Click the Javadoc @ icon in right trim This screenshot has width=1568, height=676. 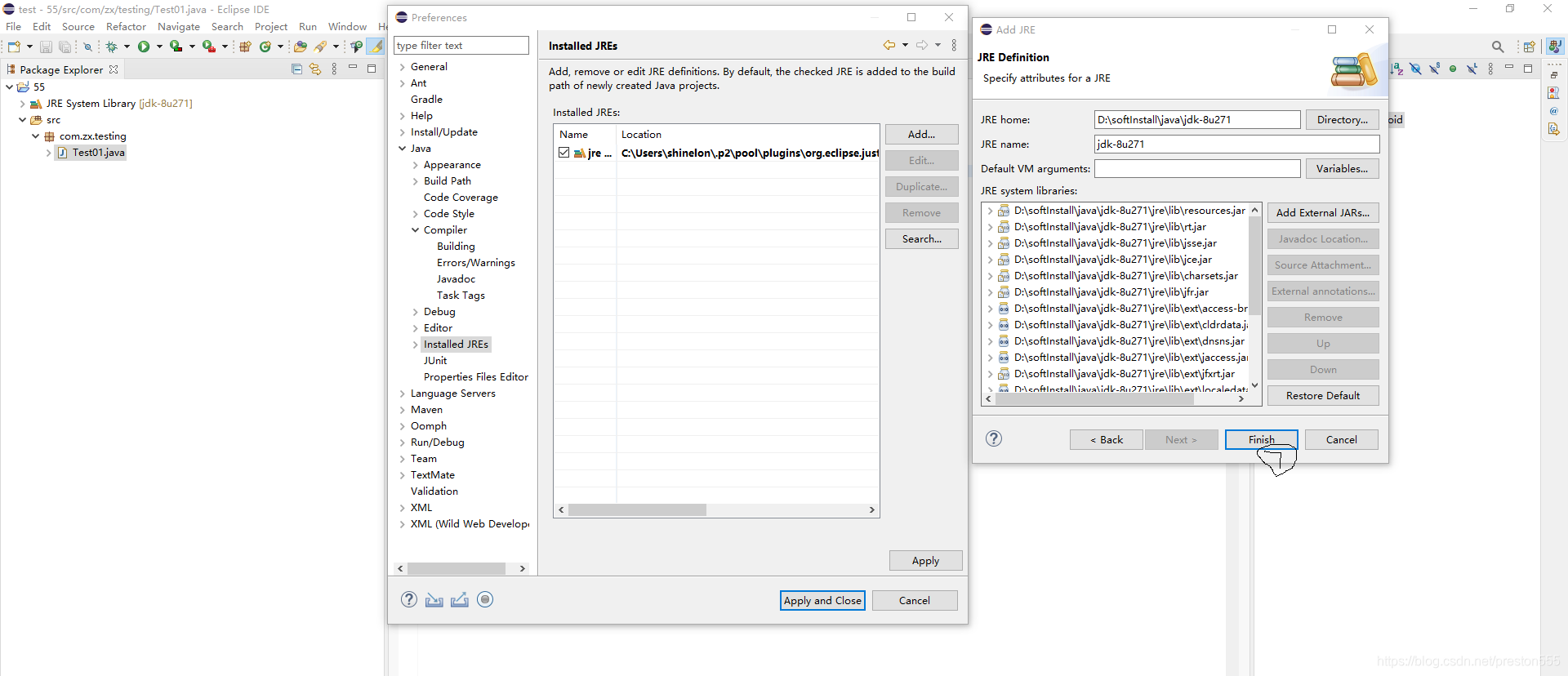point(1554,111)
